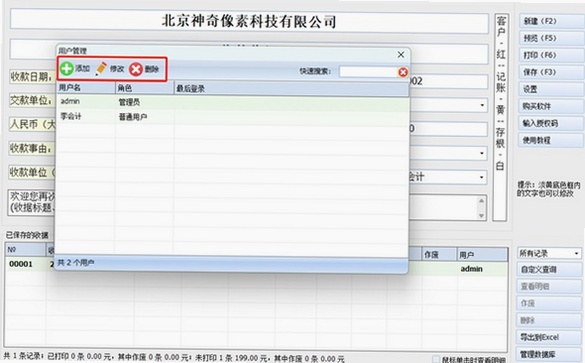Select the 李会计 user row
This screenshot has width=585, height=363.
click(233, 117)
